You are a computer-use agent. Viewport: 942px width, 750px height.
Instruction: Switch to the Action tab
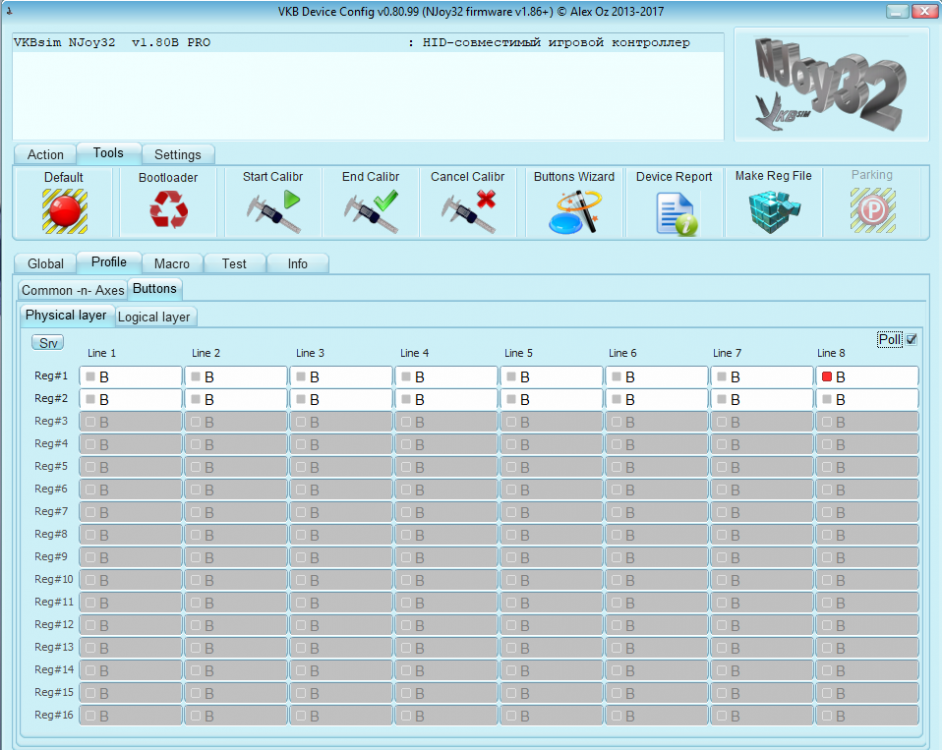[x=45, y=154]
